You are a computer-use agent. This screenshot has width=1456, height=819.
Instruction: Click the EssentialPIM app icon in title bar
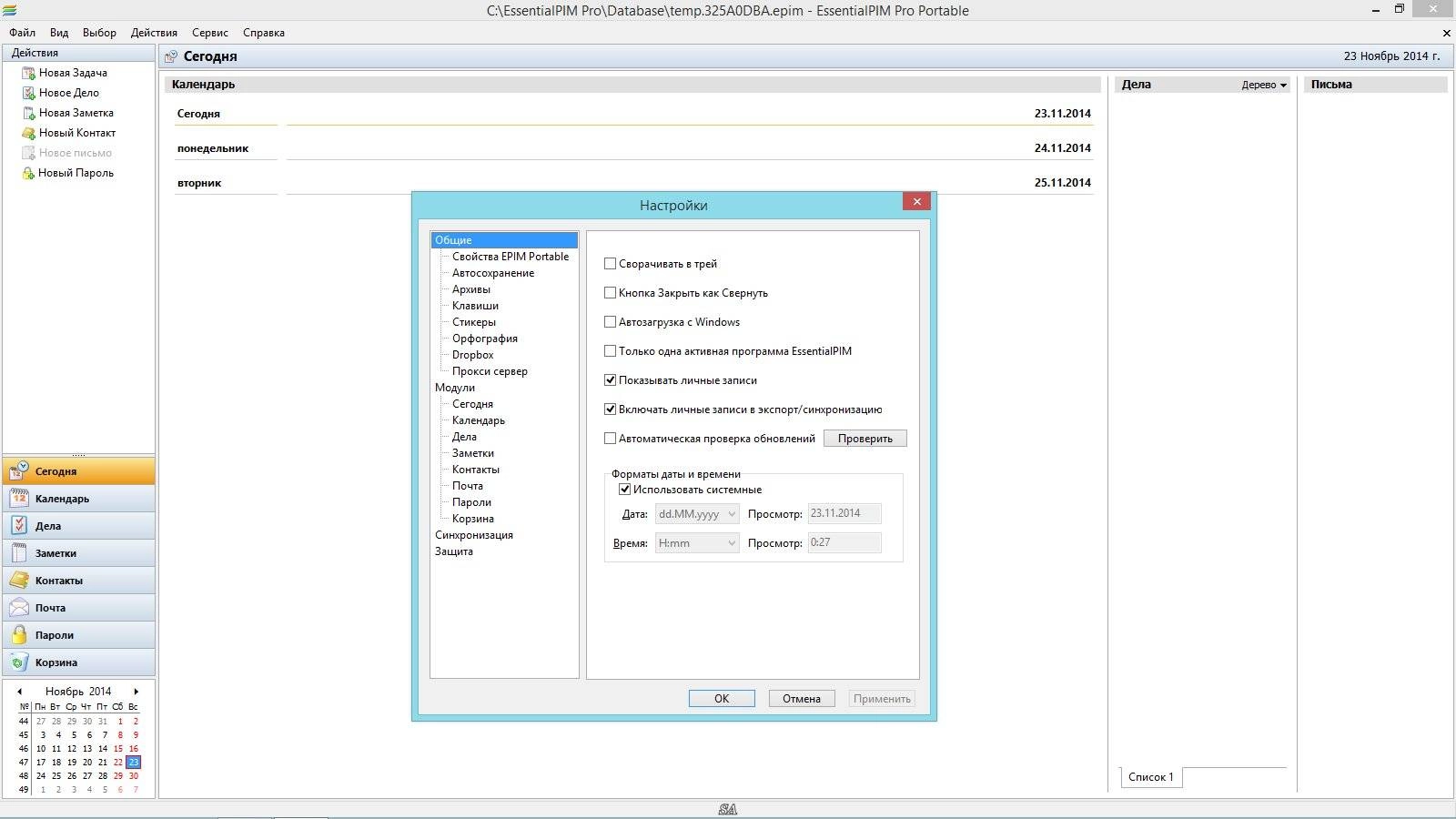point(10,11)
